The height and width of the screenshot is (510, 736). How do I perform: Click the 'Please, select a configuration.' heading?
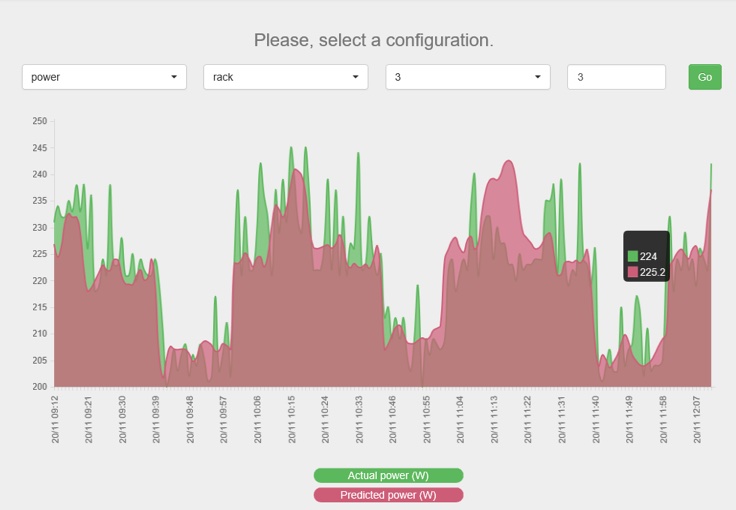pos(373,40)
